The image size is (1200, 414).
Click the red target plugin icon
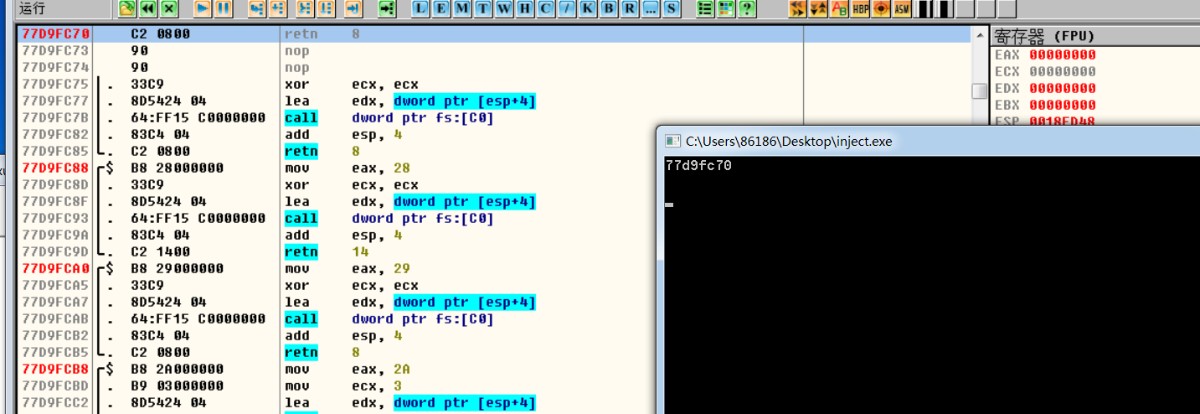coord(881,8)
